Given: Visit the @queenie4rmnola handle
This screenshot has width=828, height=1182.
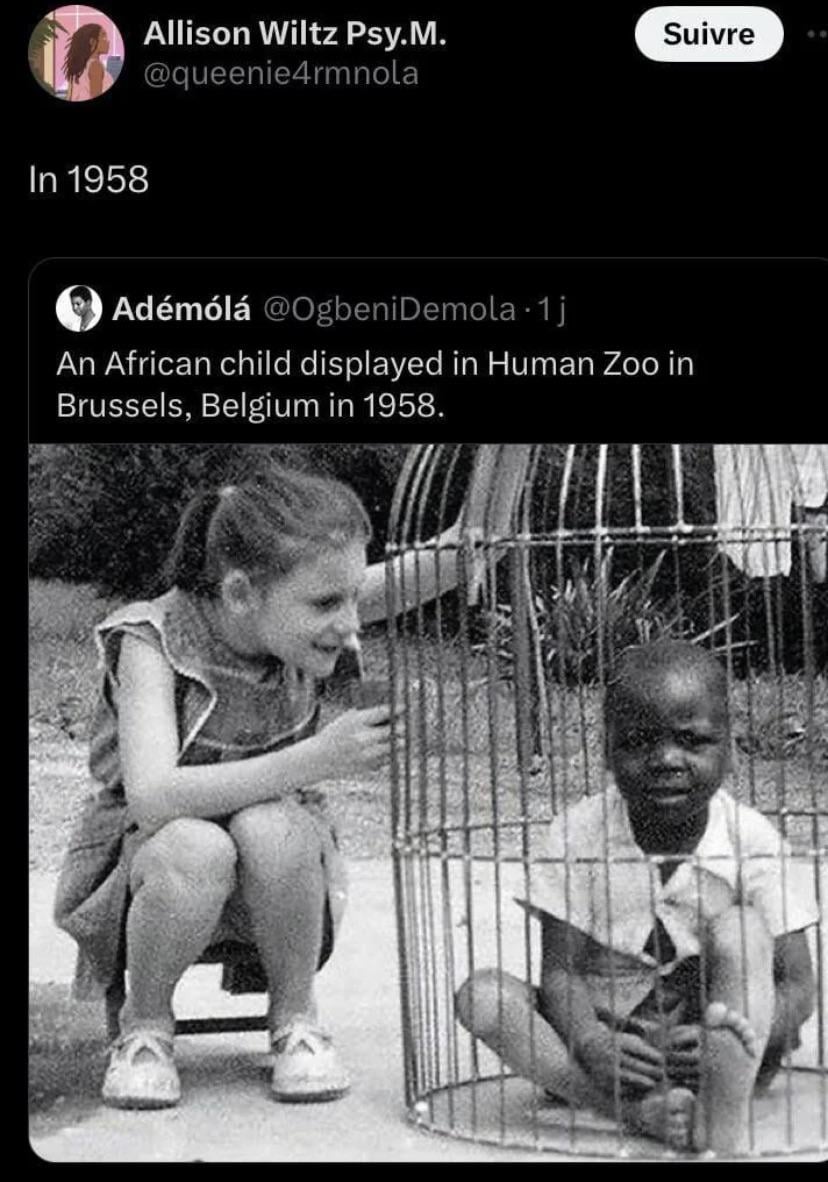Looking at the screenshot, I should (x=281, y=74).
